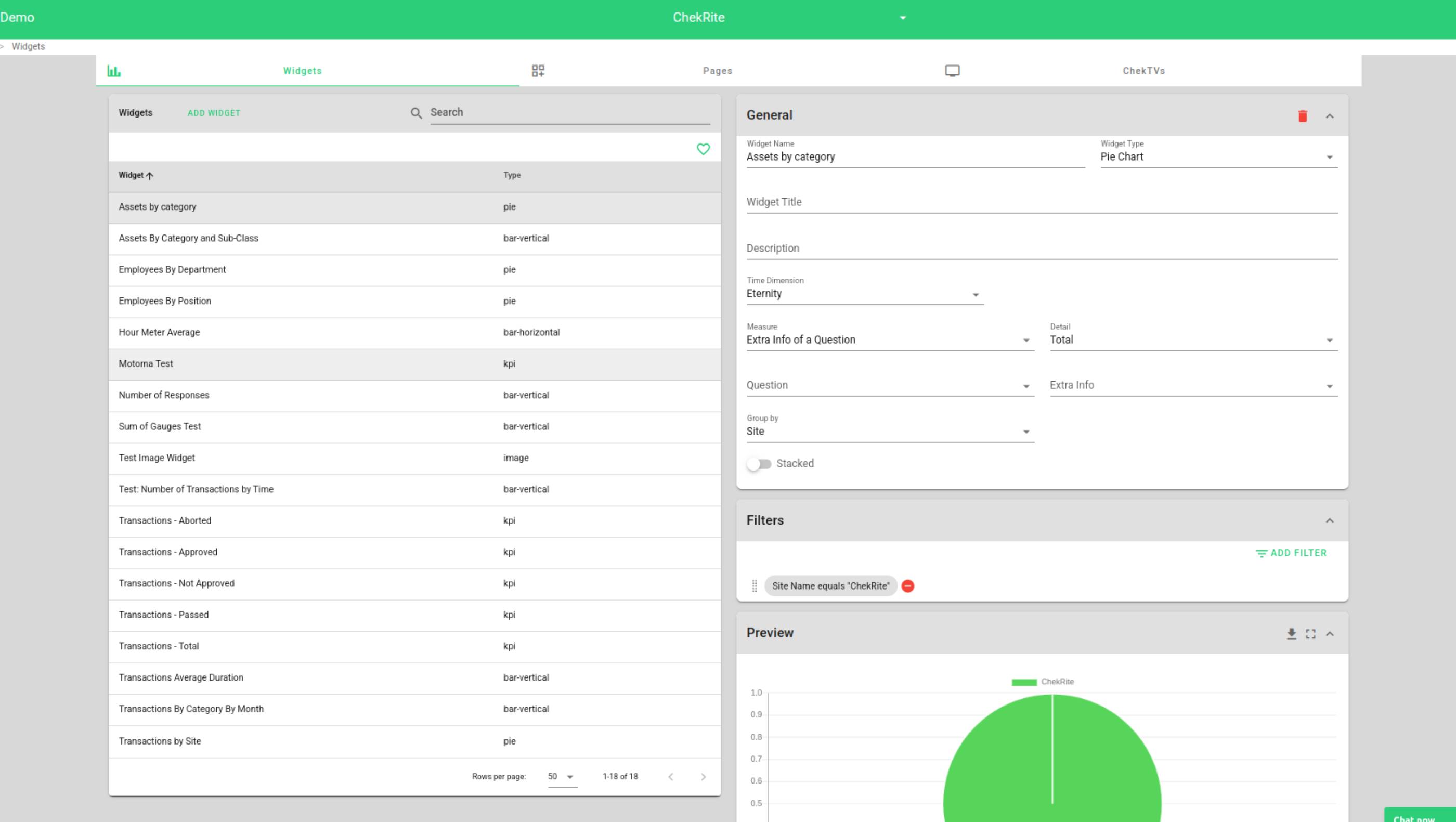Go to next page of widgets
Viewport: 1456px width, 822px height.
click(x=703, y=777)
